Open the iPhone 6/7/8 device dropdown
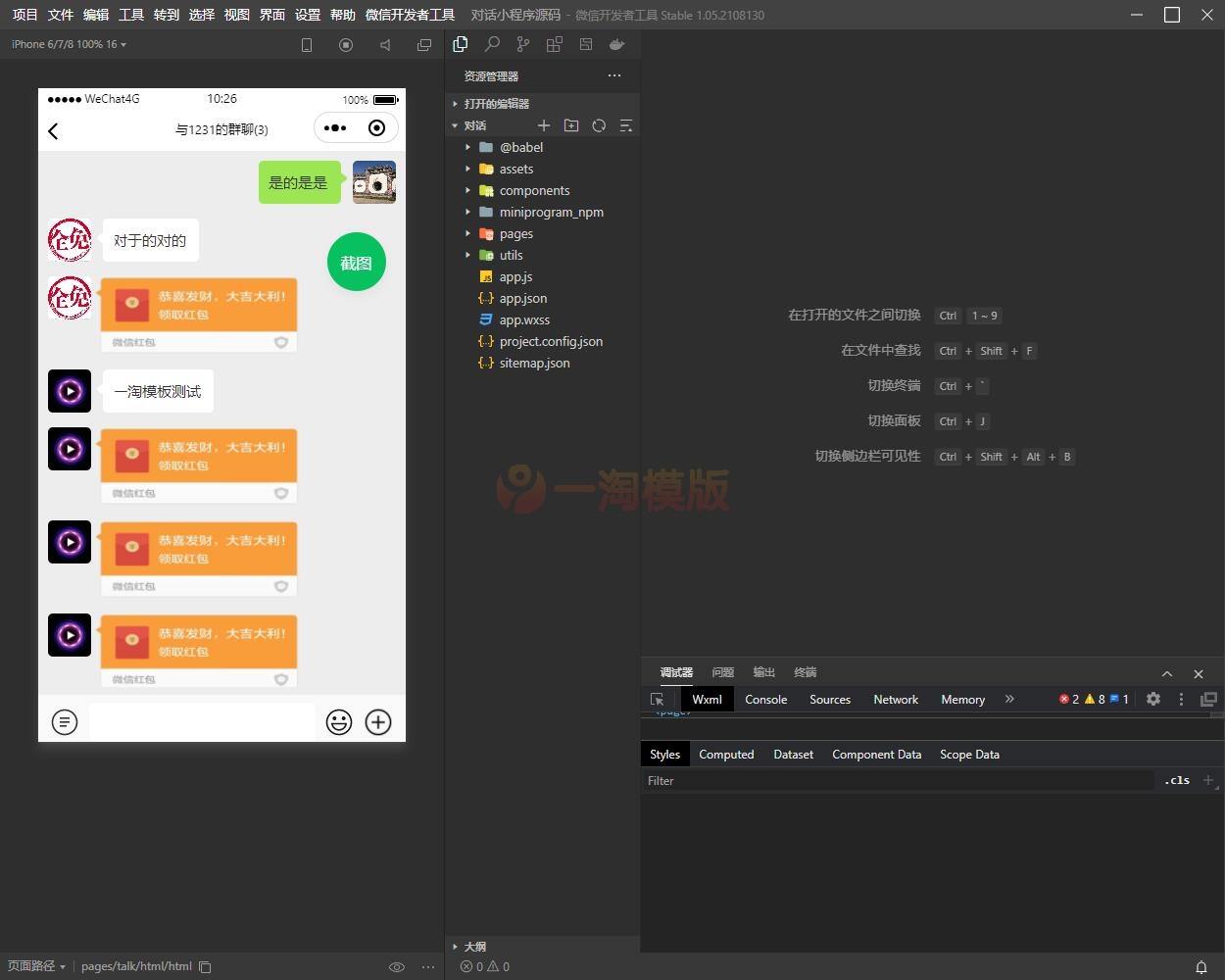 point(69,44)
